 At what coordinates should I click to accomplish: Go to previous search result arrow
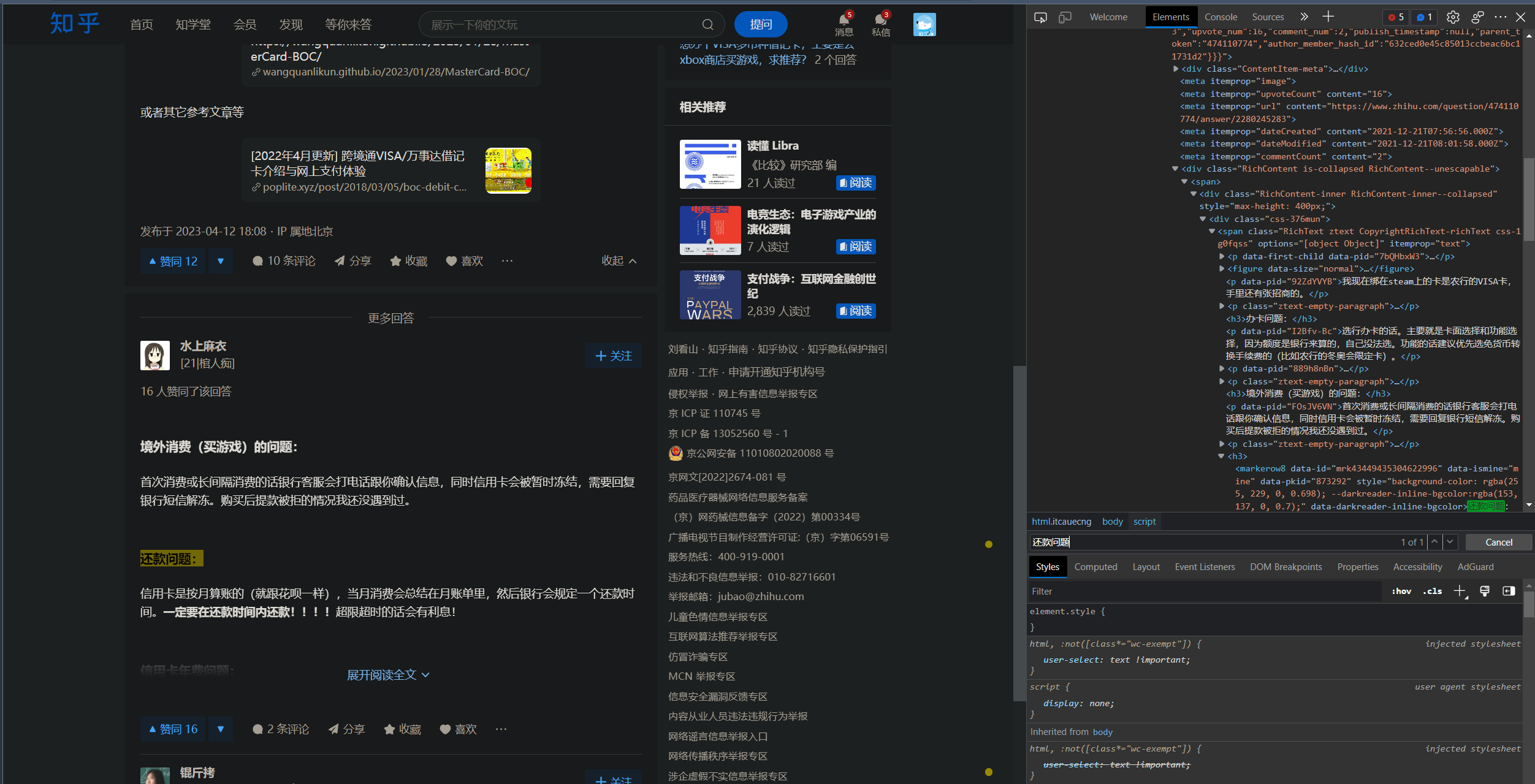tap(1434, 542)
